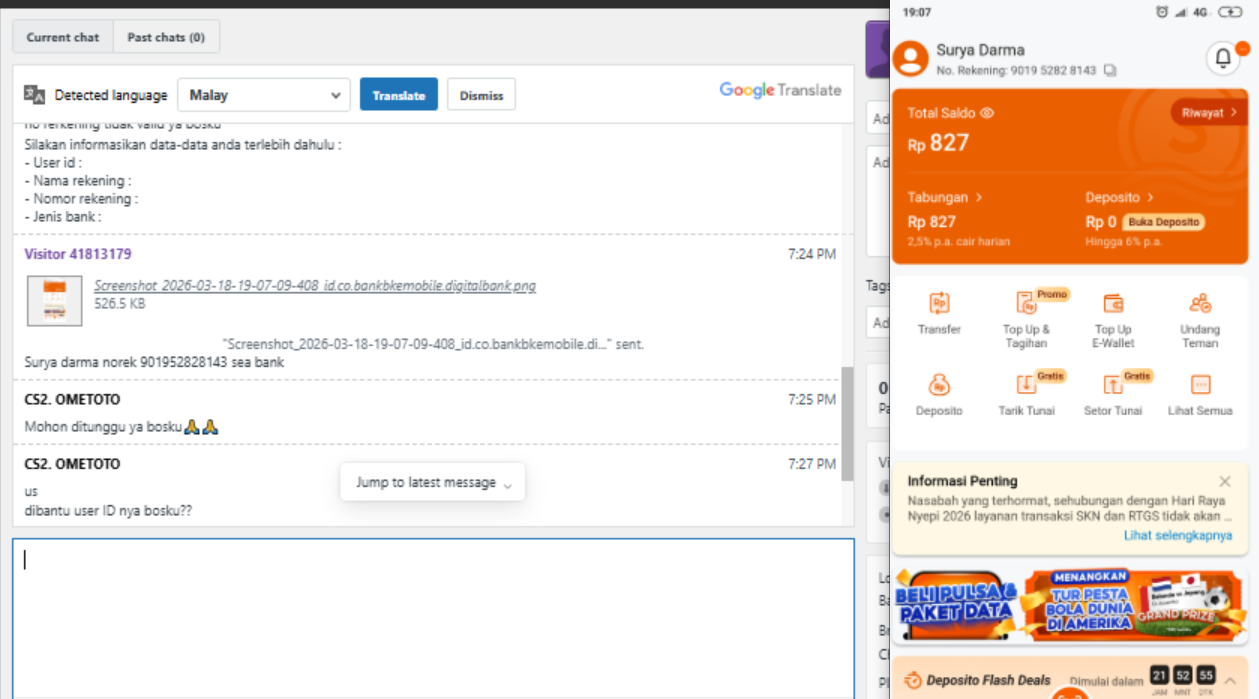Click message "dibantu user ID nya bosku??"

[108, 510]
